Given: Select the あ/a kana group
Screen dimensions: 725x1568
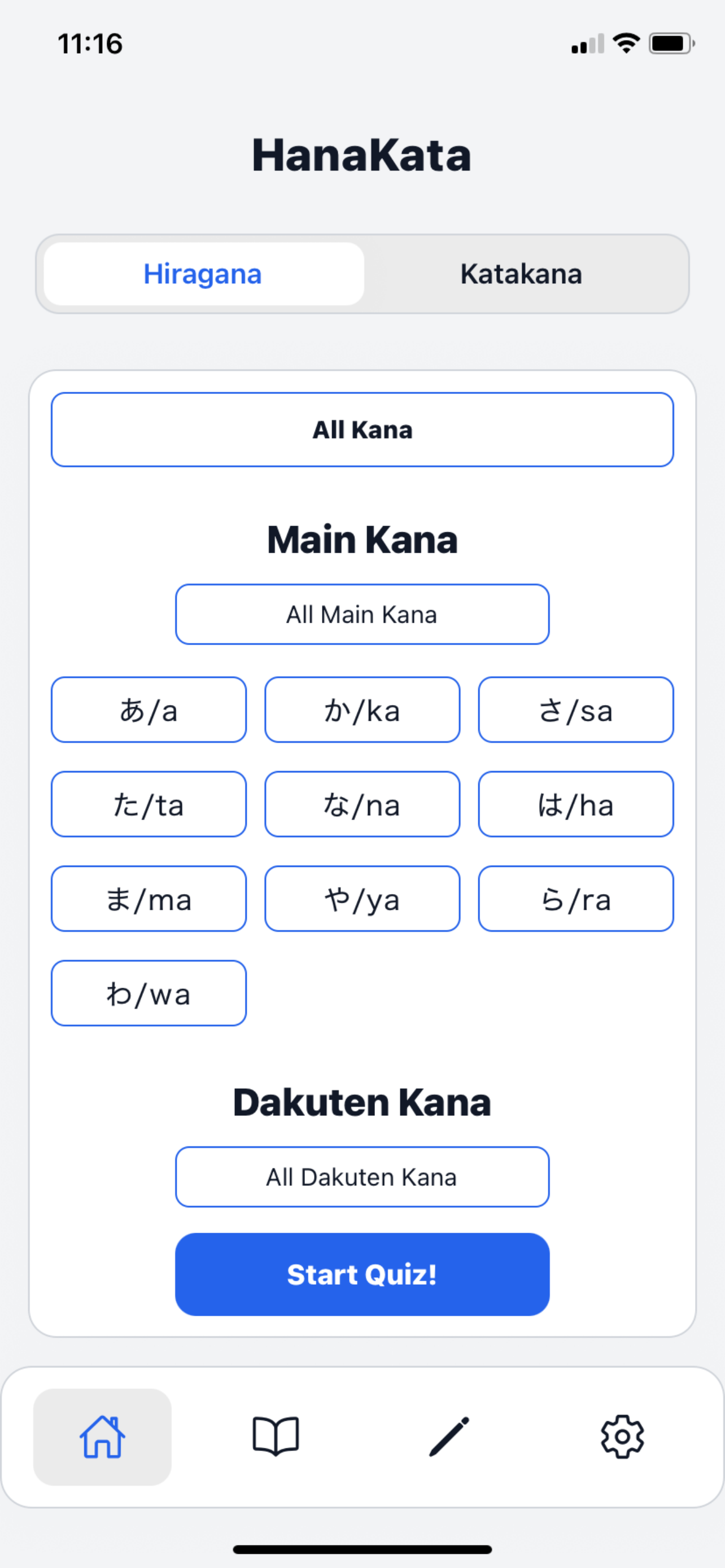Looking at the screenshot, I should 149,709.
